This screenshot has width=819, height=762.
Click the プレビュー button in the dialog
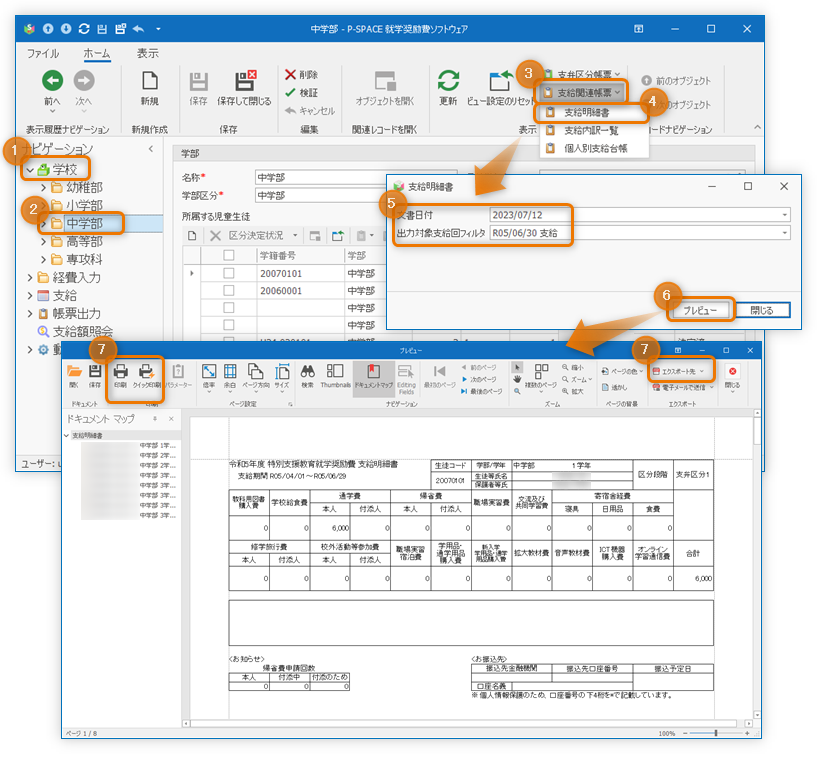pyautogui.click(x=700, y=310)
